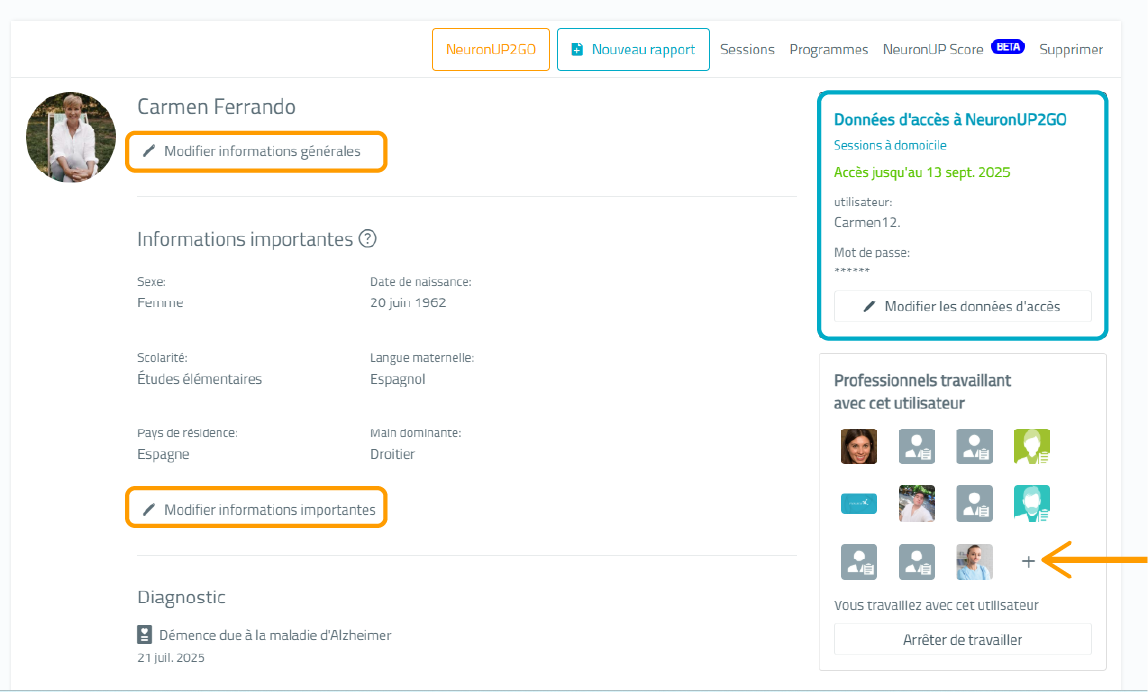This screenshot has height=692, width=1148.
Task: Click the Diagnostic document icon
Action: 144,635
